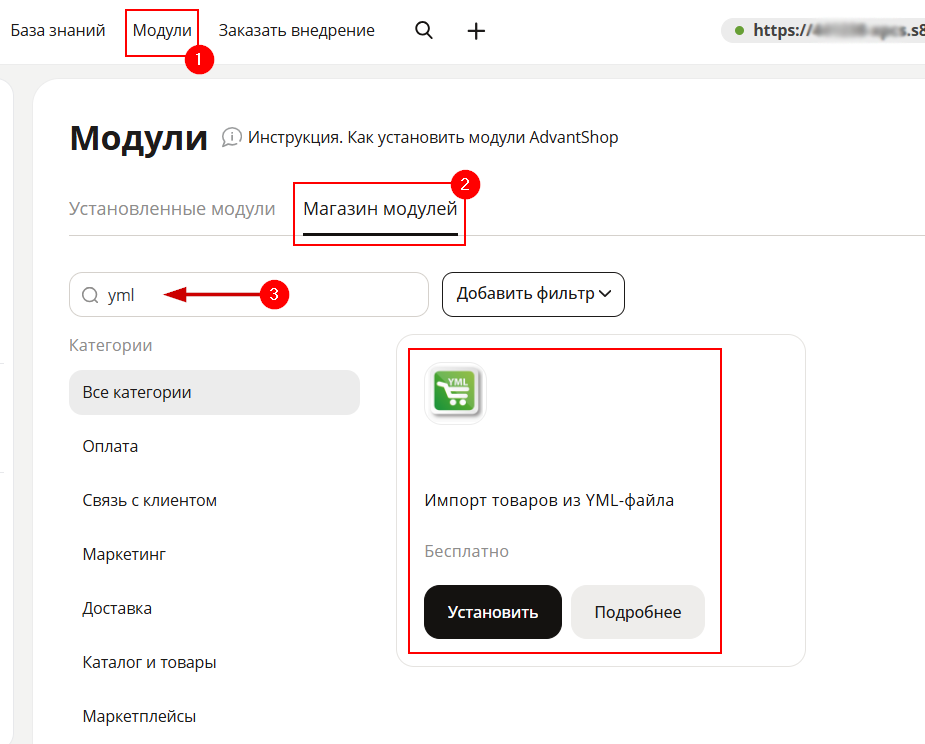Click the magnifier icon inside module search field
Viewport: 925px width, 744px height.
(x=90, y=295)
